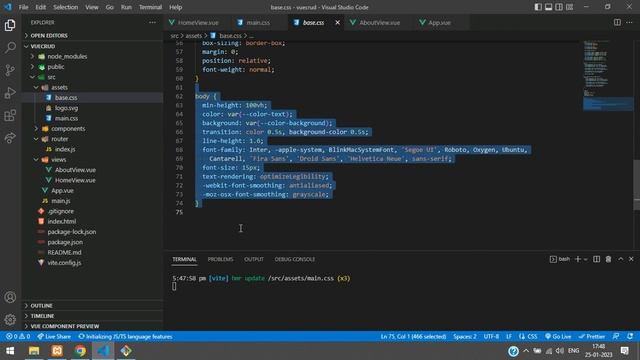
Task: Open the Run and Debug view
Action: point(10,93)
